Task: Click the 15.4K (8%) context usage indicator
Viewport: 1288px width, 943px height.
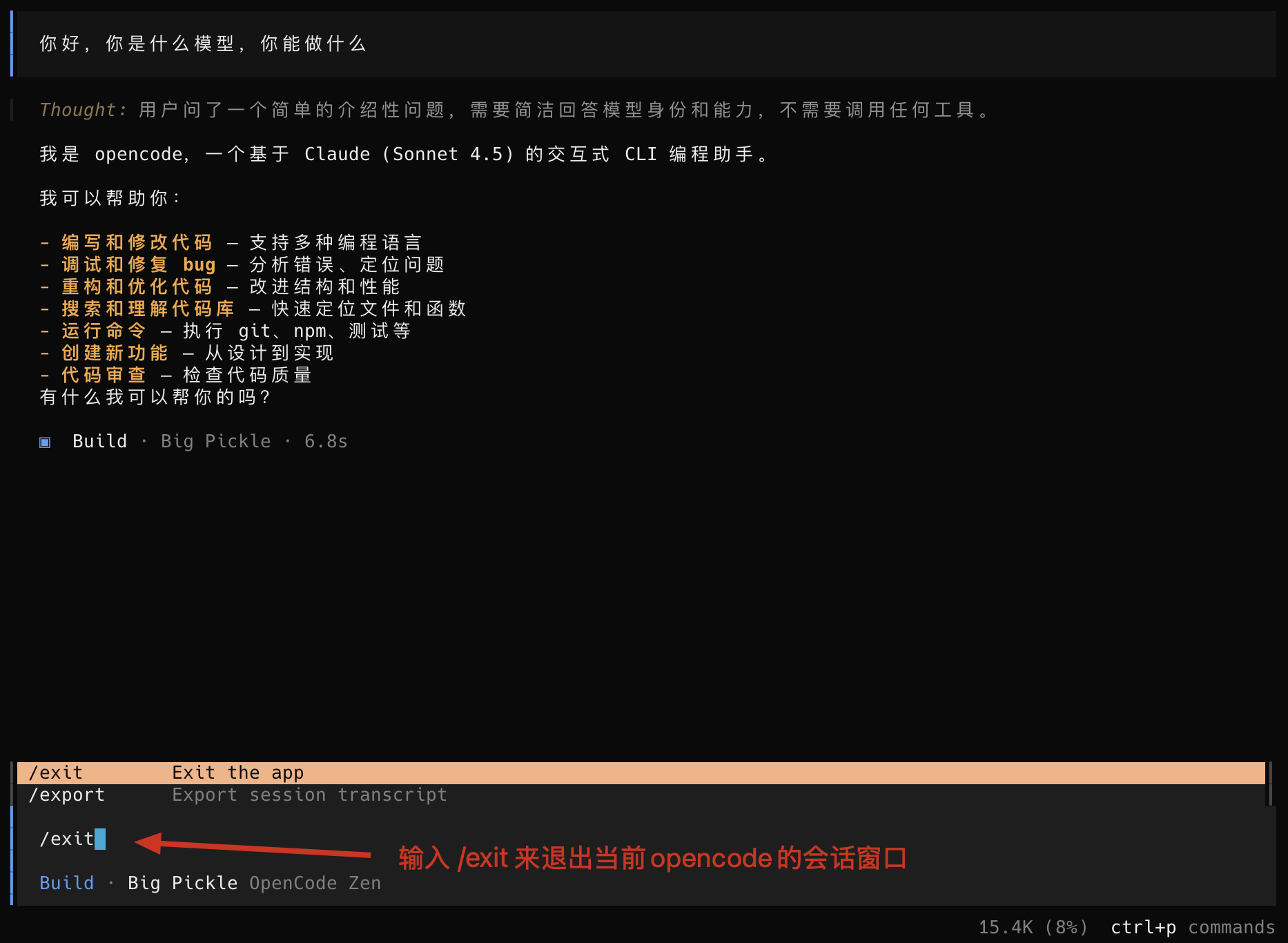Action: click(1033, 927)
